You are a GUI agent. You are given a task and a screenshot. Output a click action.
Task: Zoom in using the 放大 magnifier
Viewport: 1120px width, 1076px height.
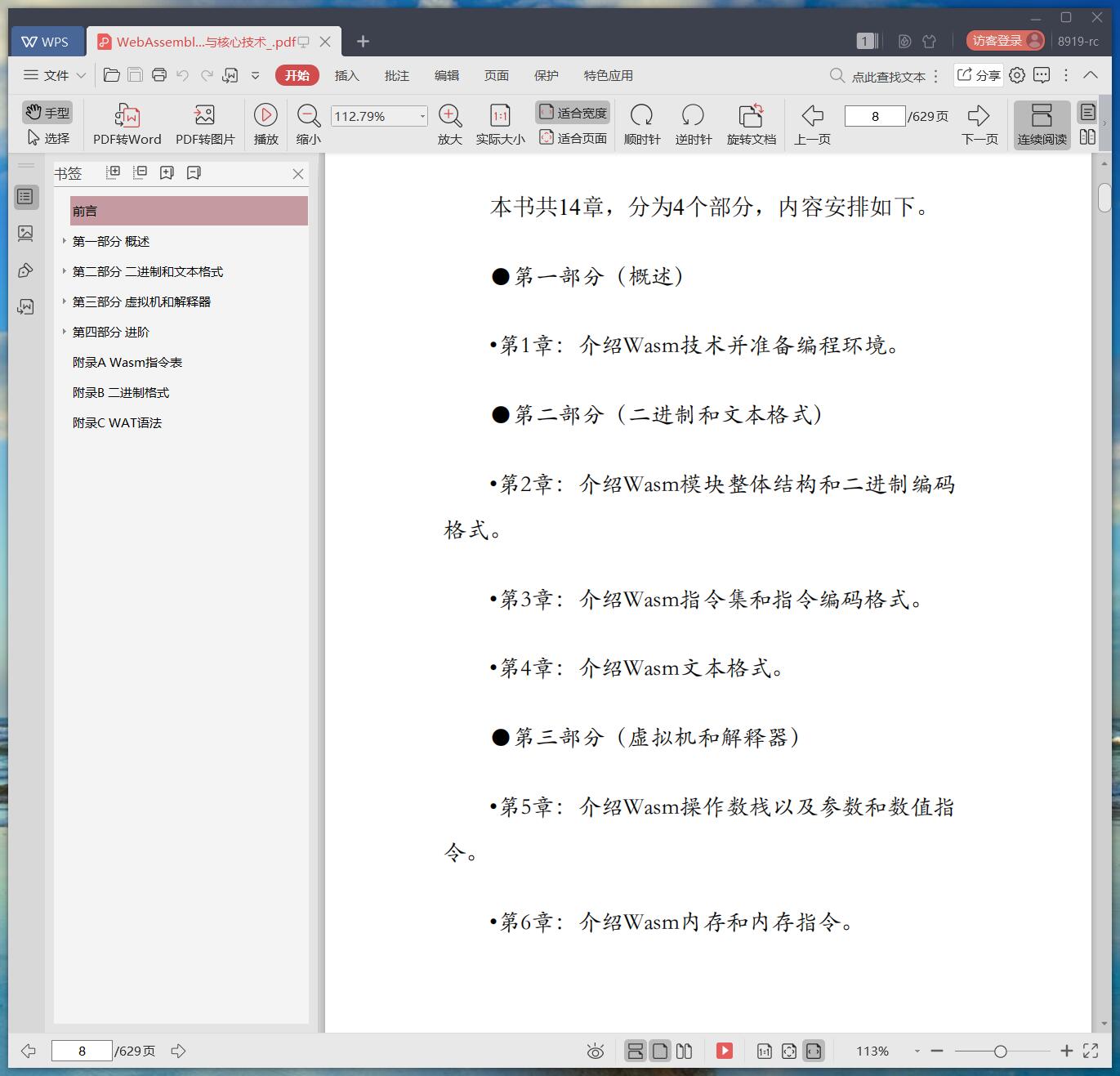pyautogui.click(x=450, y=124)
